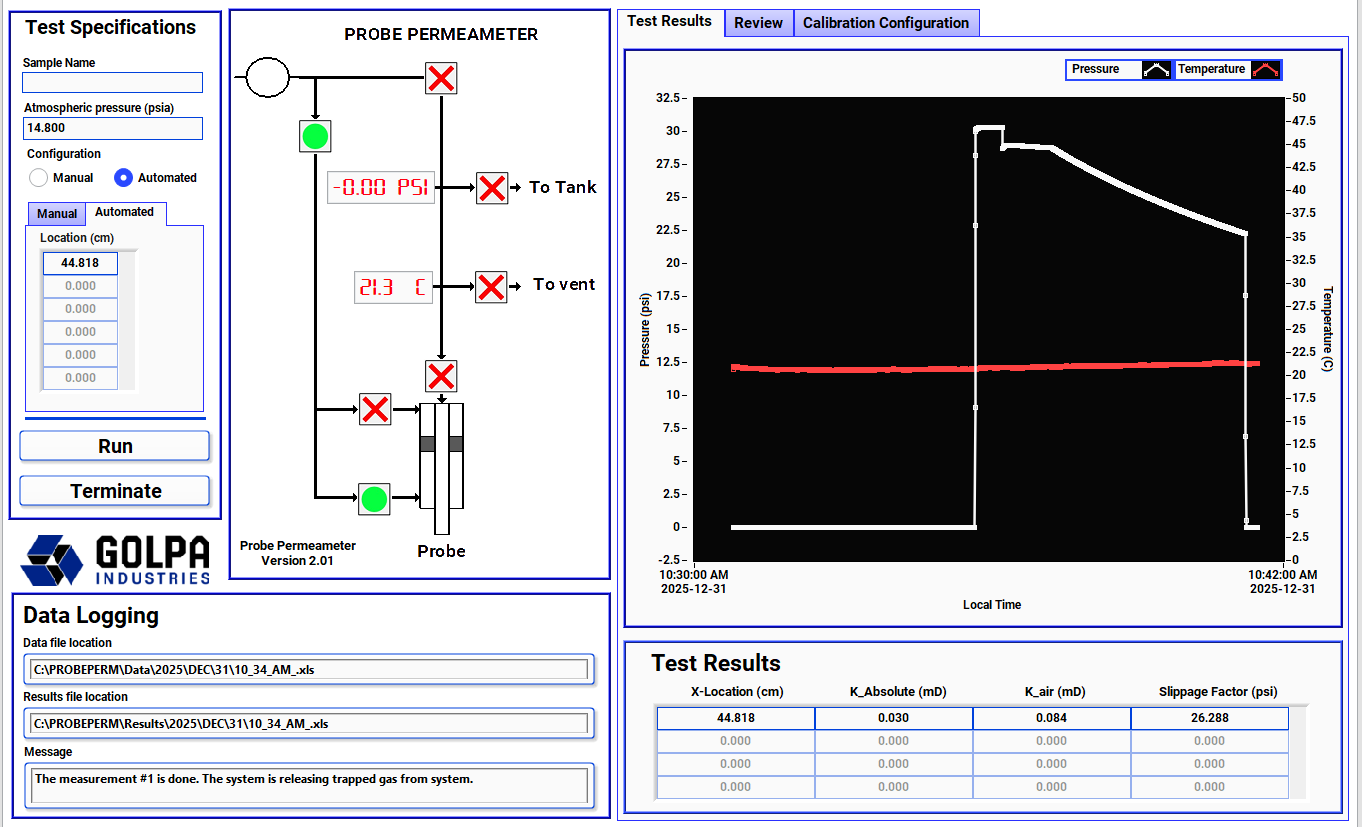Select the Automated configuration radio button
The image size is (1362, 827).
coord(124,178)
